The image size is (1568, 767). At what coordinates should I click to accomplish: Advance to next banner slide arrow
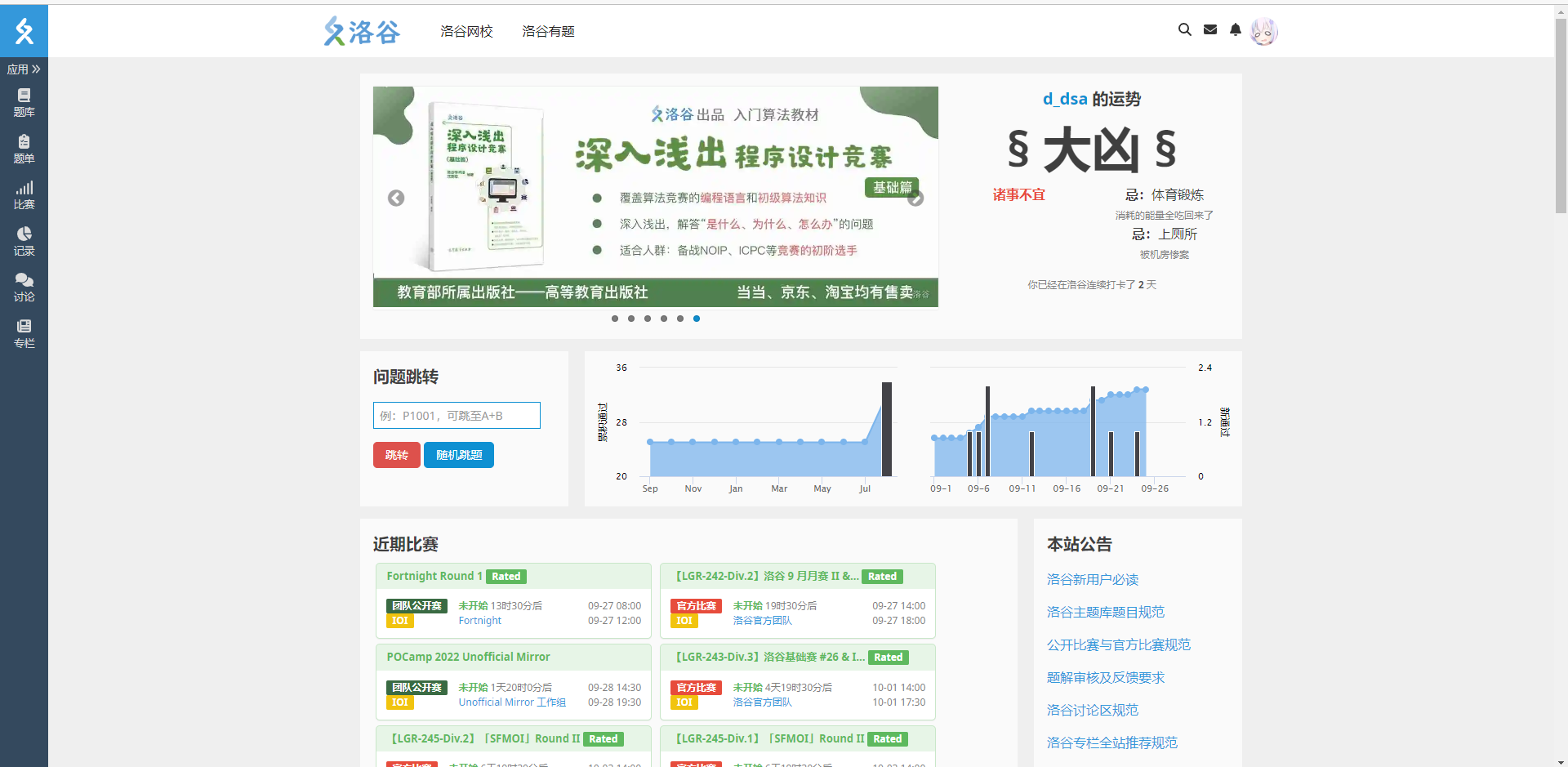pyautogui.click(x=915, y=198)
